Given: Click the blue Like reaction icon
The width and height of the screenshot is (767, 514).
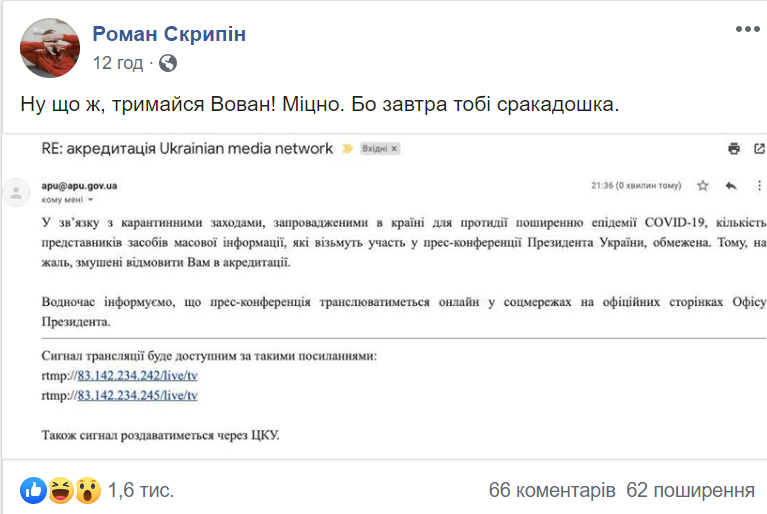Looking at the screenshot, I should 33,490.
